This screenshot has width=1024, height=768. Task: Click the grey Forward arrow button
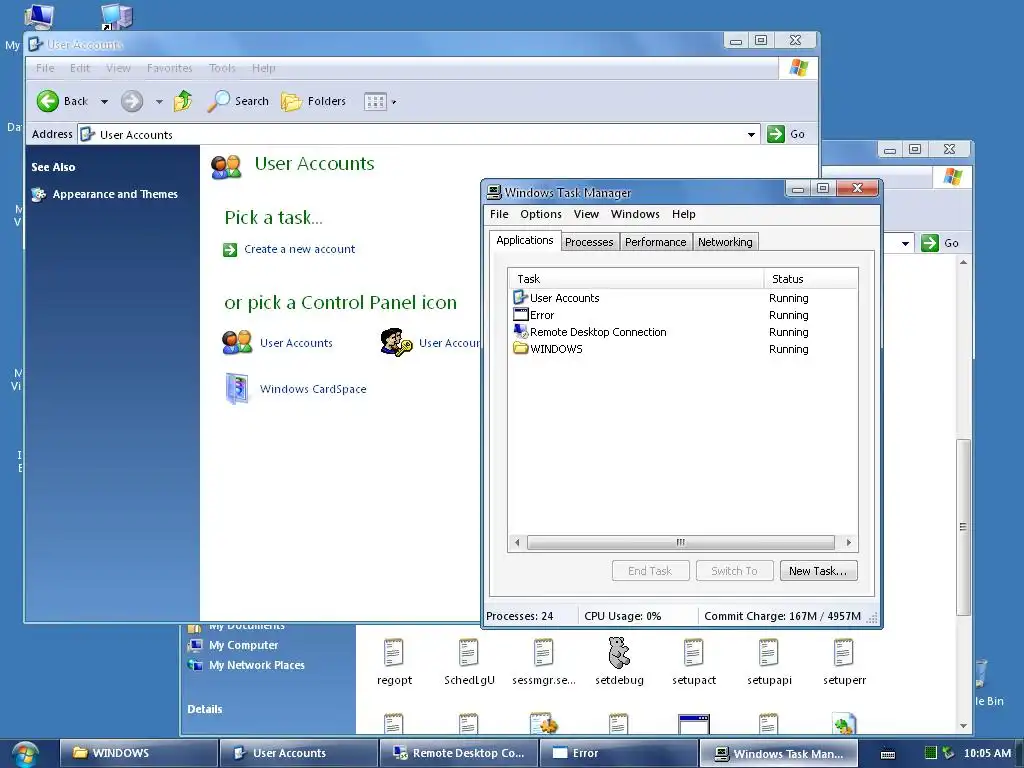[132, 101]
